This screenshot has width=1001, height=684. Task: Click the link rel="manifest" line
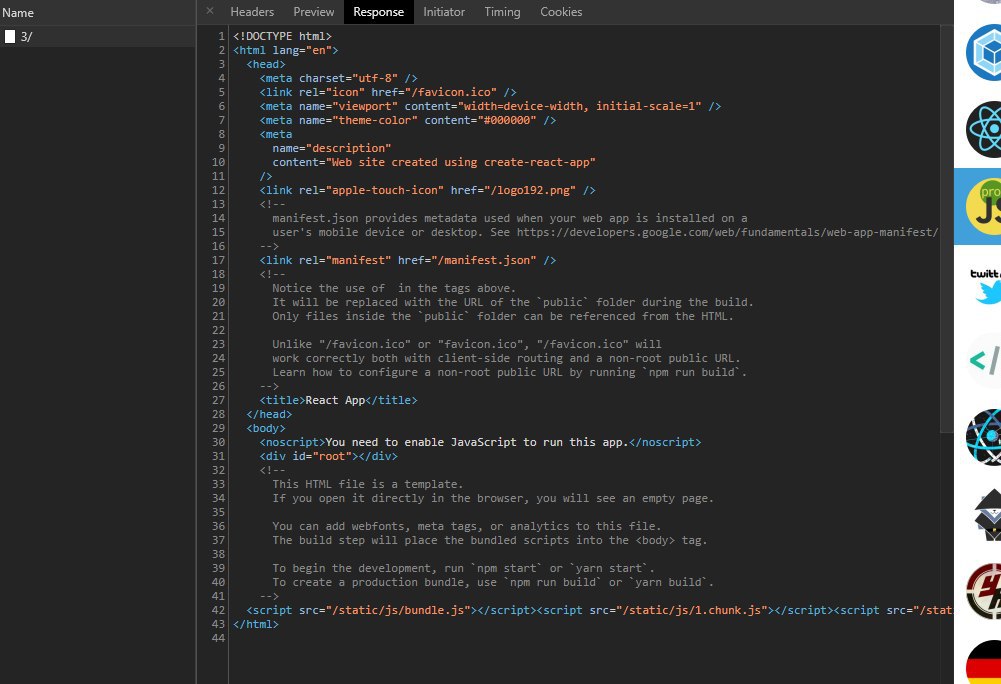tap(407, 261)
